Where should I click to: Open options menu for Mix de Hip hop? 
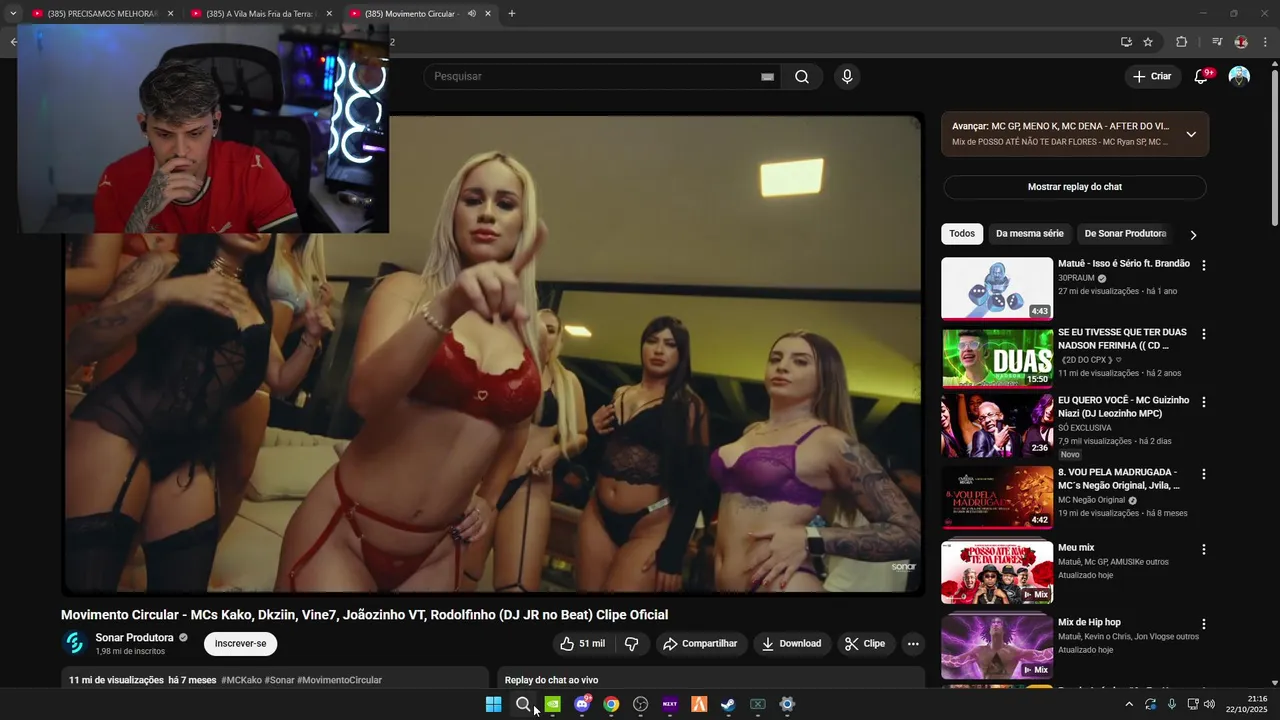click(1203, 624)
